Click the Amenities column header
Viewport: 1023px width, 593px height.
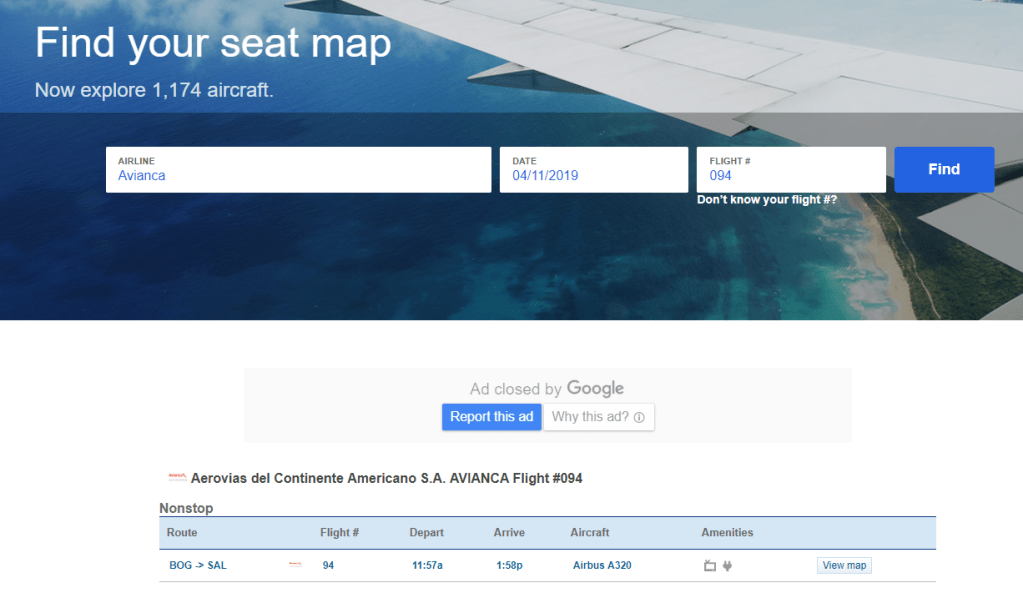pyautogui.click(x=727, y=532)
